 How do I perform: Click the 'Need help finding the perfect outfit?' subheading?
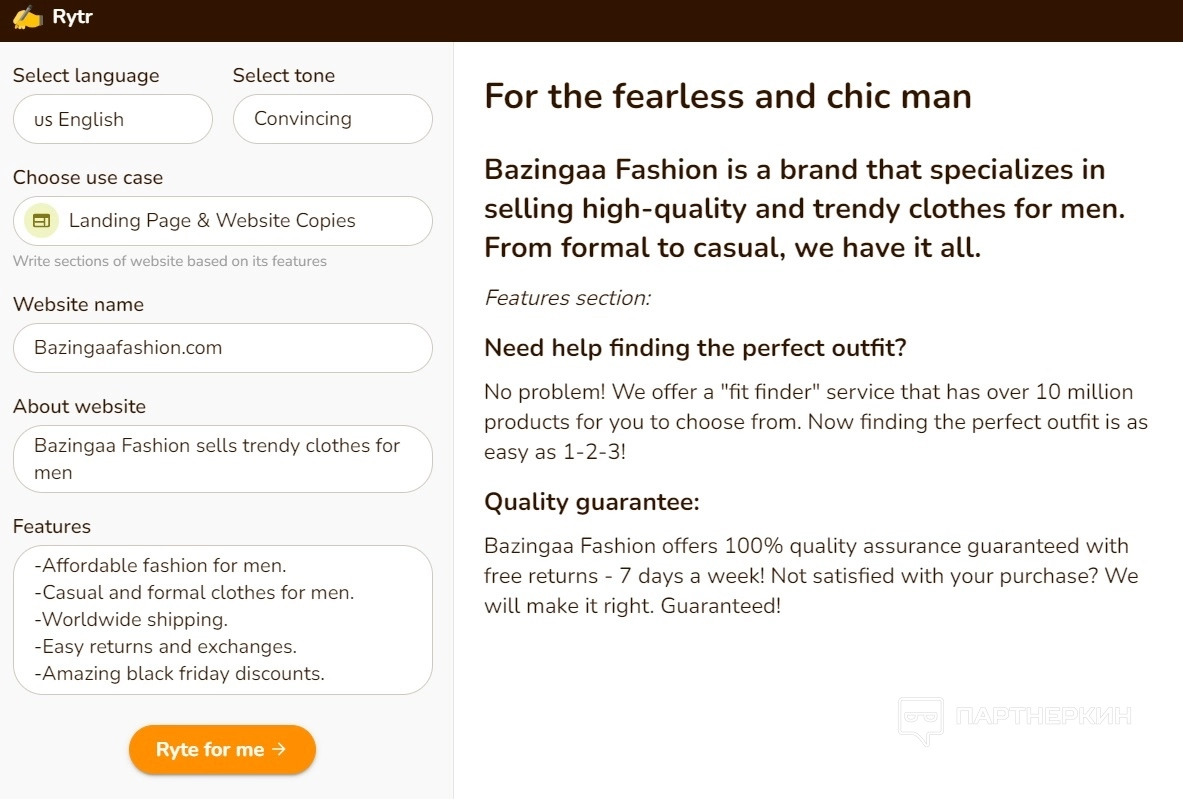[x=695, y=348]
